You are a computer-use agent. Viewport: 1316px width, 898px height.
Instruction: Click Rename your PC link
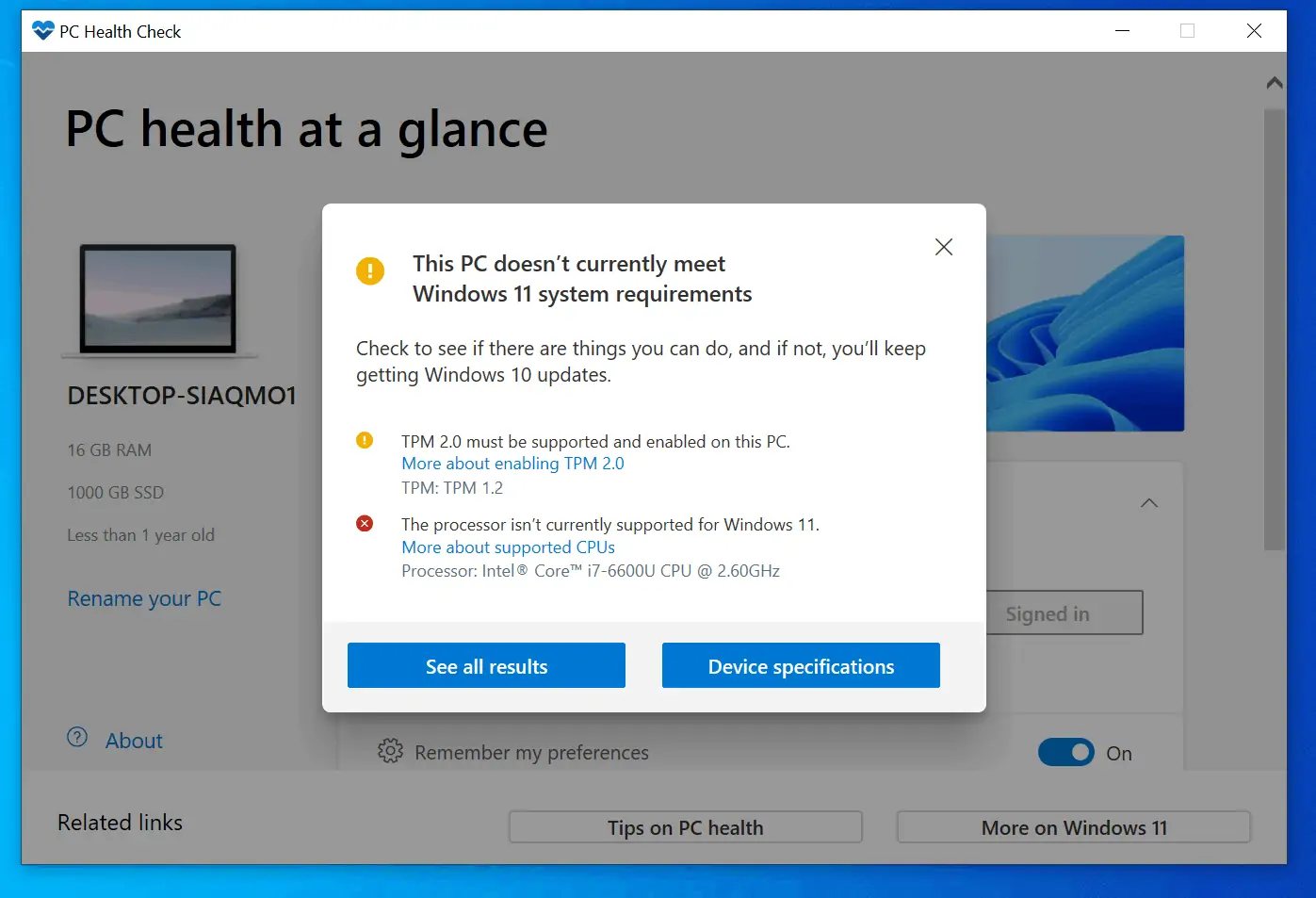click(144, 598)
